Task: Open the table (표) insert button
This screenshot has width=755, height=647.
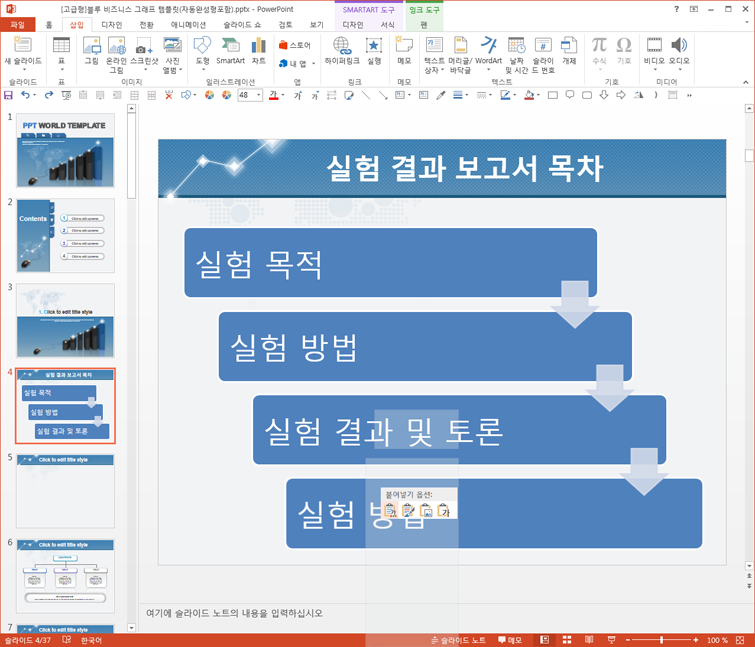Action: [x=61, y=53]
